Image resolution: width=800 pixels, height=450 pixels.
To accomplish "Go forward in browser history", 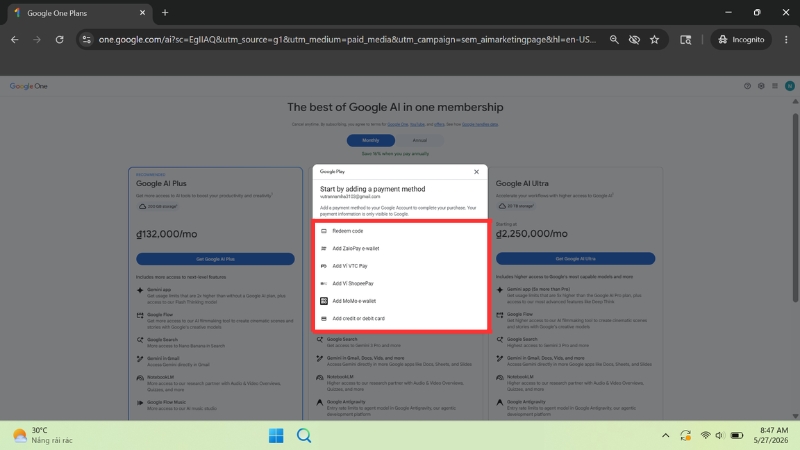I will pos(37,39).
